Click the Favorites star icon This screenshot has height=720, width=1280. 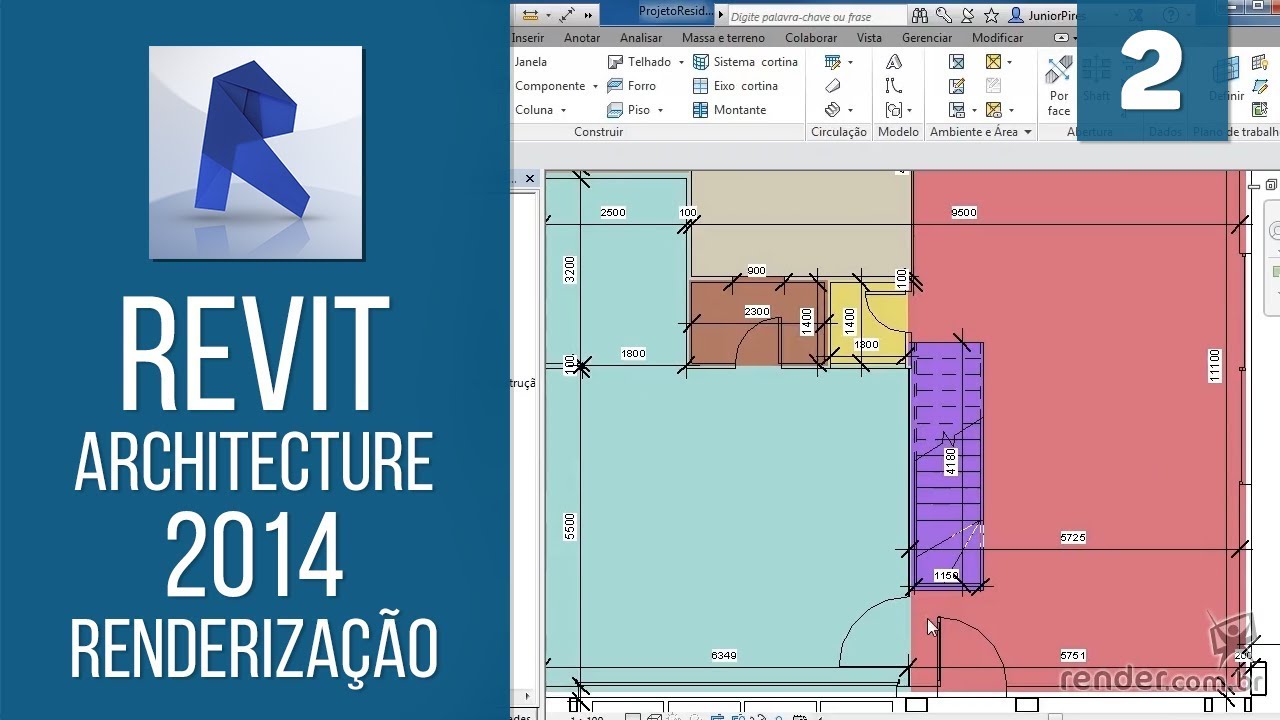pyautogui.click(x=991, y=15)
